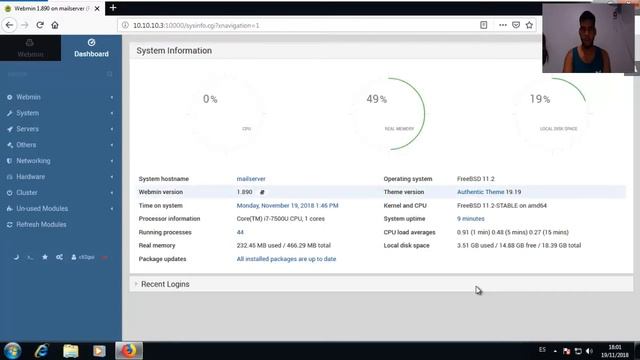Reload the page with browser refresh icon
The image size is (640, 360).
click(x=40, y=25)
